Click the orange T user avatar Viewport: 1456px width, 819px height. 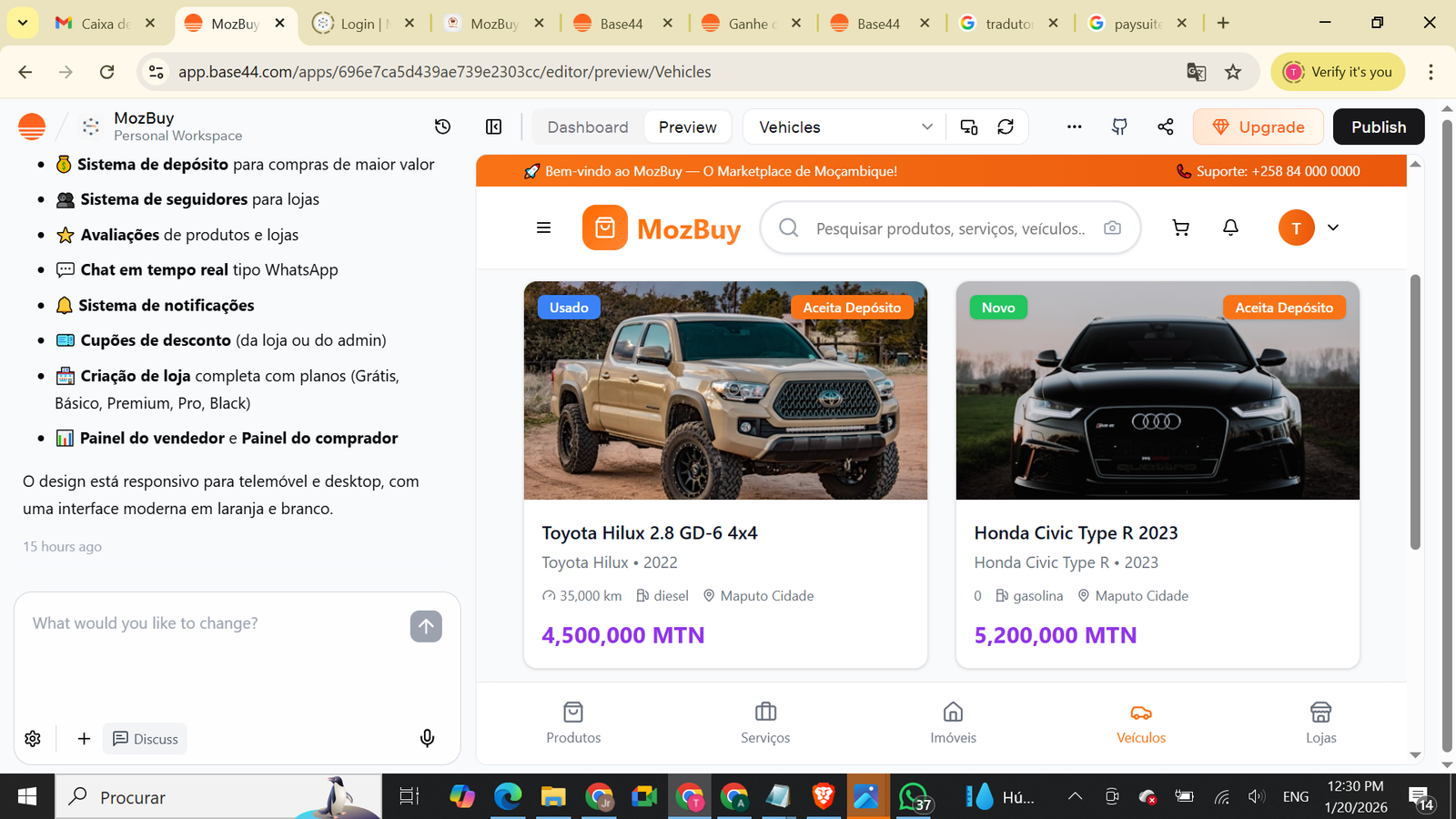point(1297,227)
